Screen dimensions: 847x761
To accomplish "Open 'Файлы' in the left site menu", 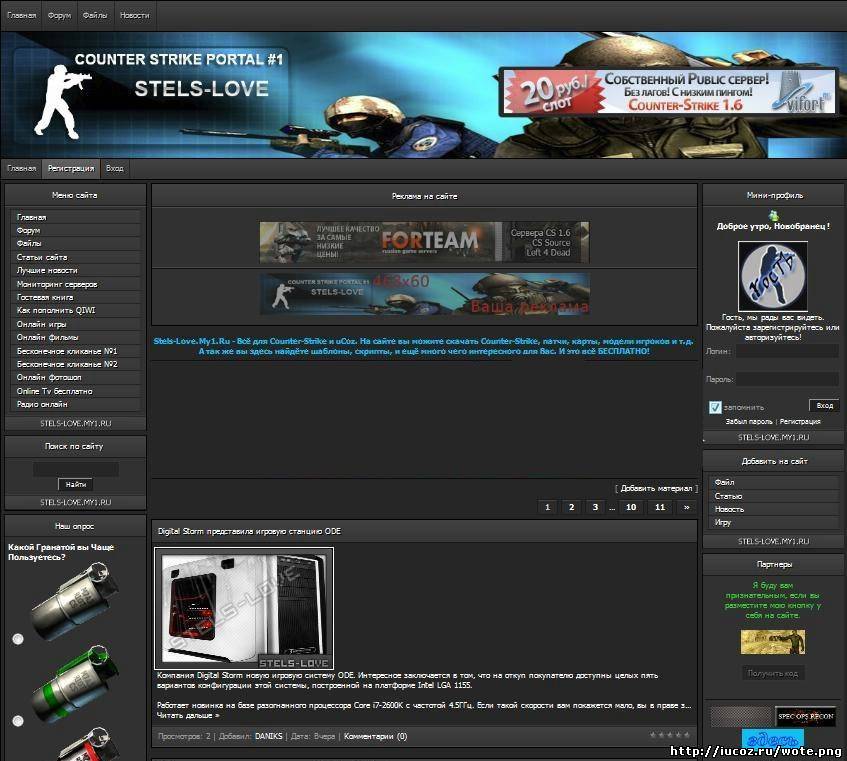I will coord(76,244).
